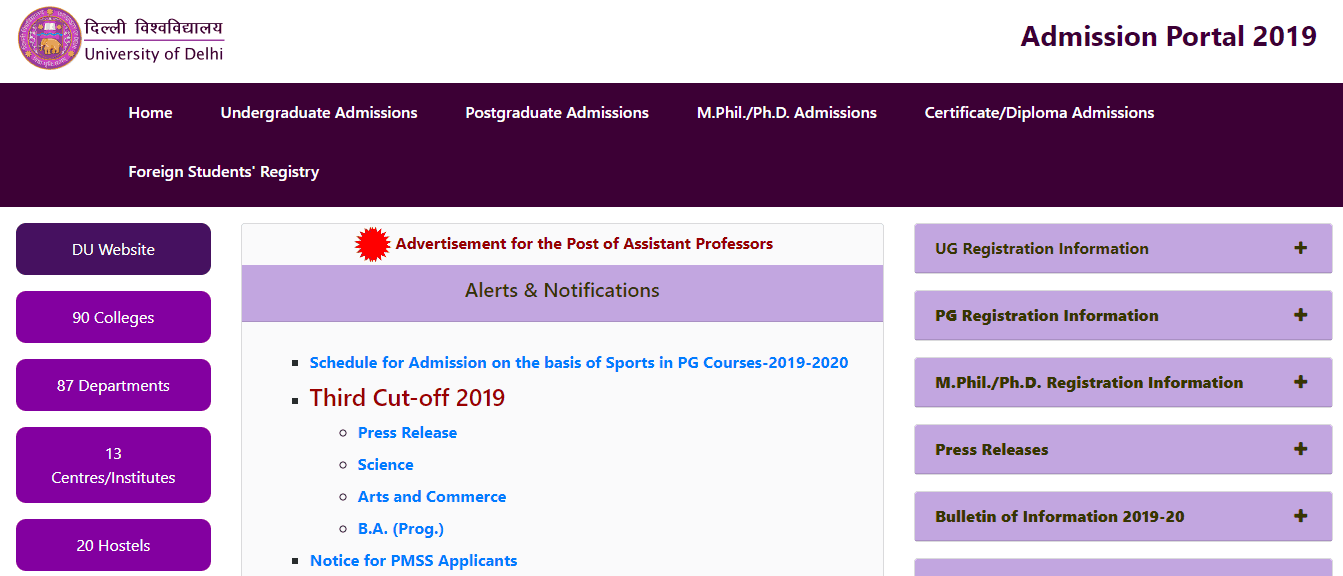Go to Postgraduate Admissions page

point(557,113)
